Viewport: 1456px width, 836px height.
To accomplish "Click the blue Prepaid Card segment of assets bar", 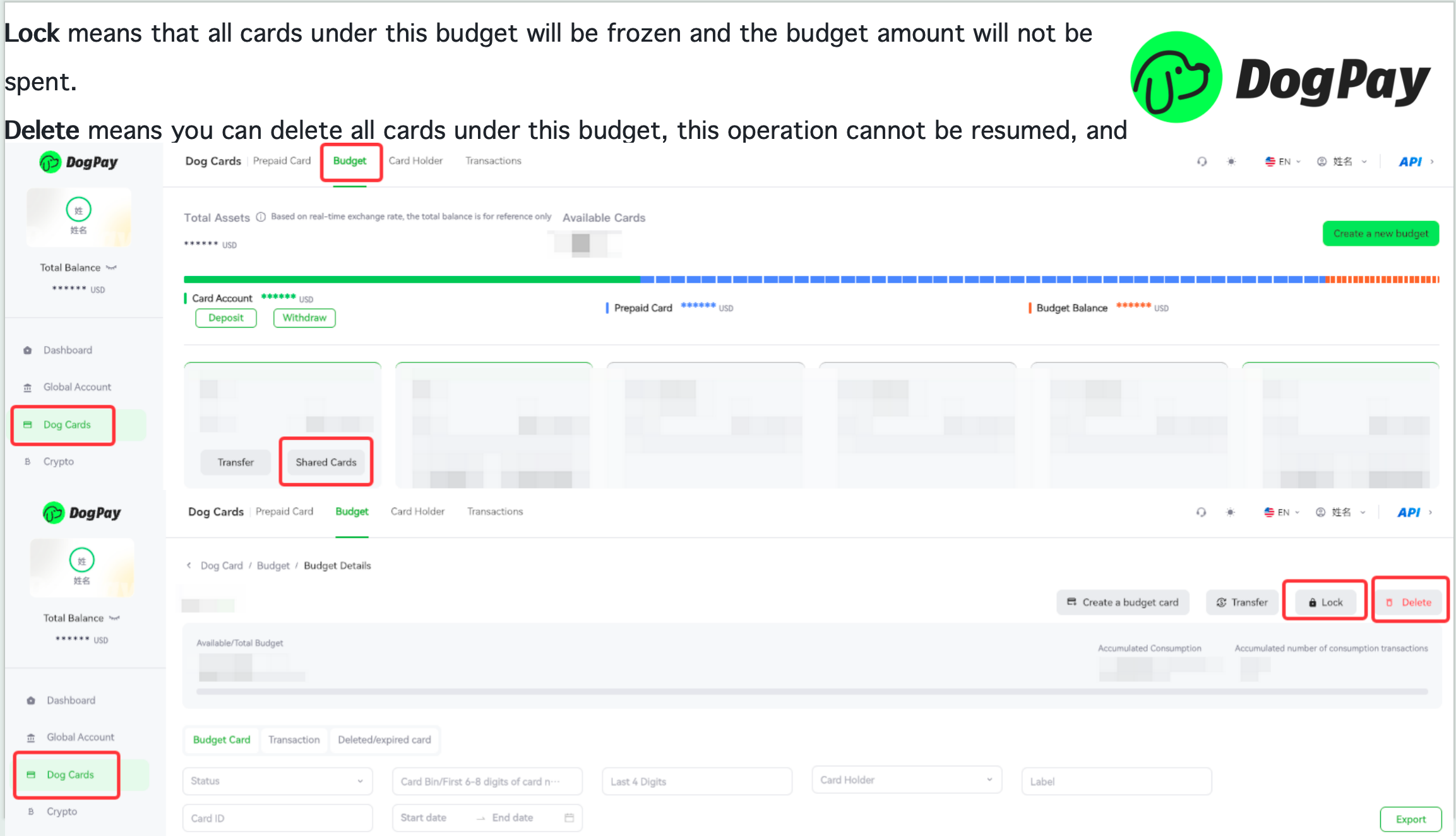I will click(x=982, y=279).
